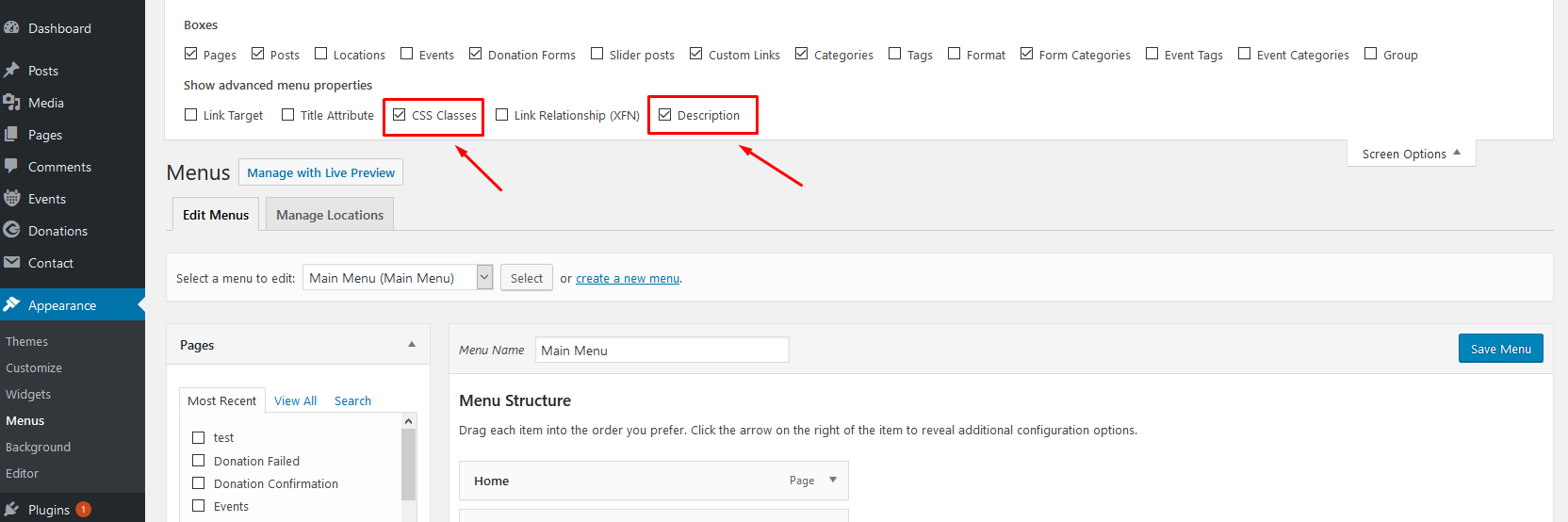Click the Pages icon in sidebar
This screenshot has width=1568, height=522.
coord(11,135)
